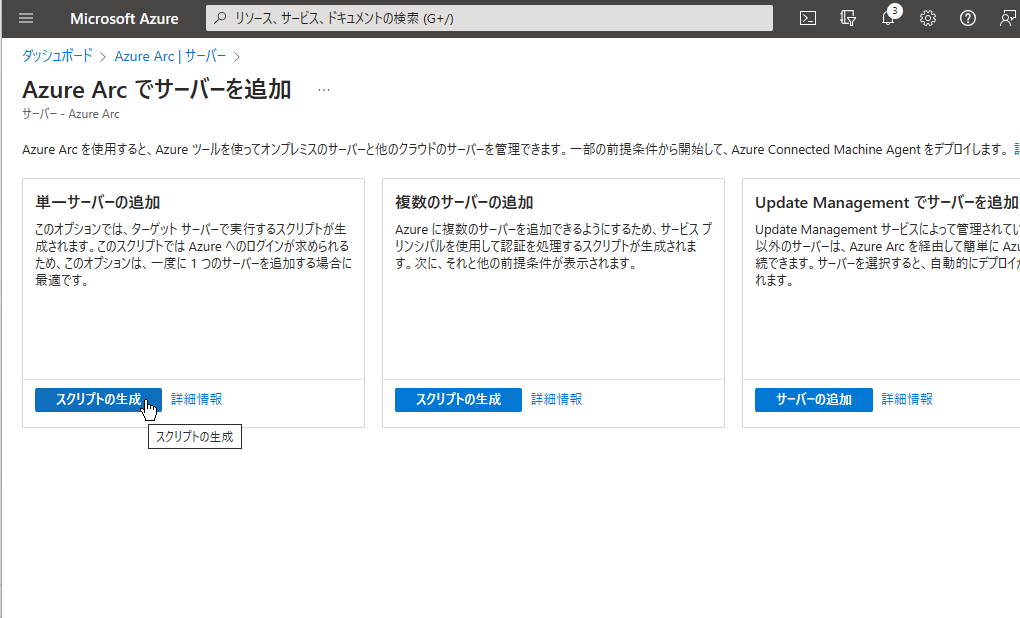Viewport: 1020px width, 618px height.
Task: Navigate to Azure Arc | サーバー breadcrumb
Action: click(170, 56)
